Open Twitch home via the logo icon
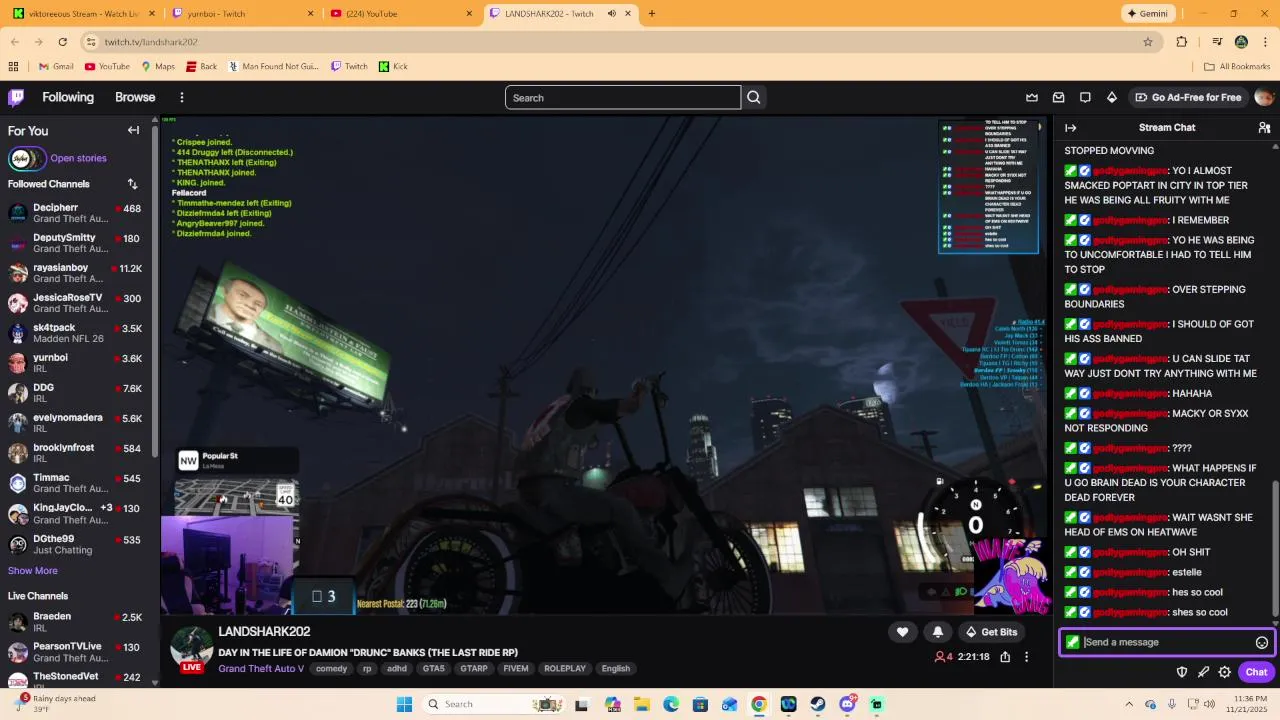The width and height of the screenshot is (1280, 720). (16, 97)
